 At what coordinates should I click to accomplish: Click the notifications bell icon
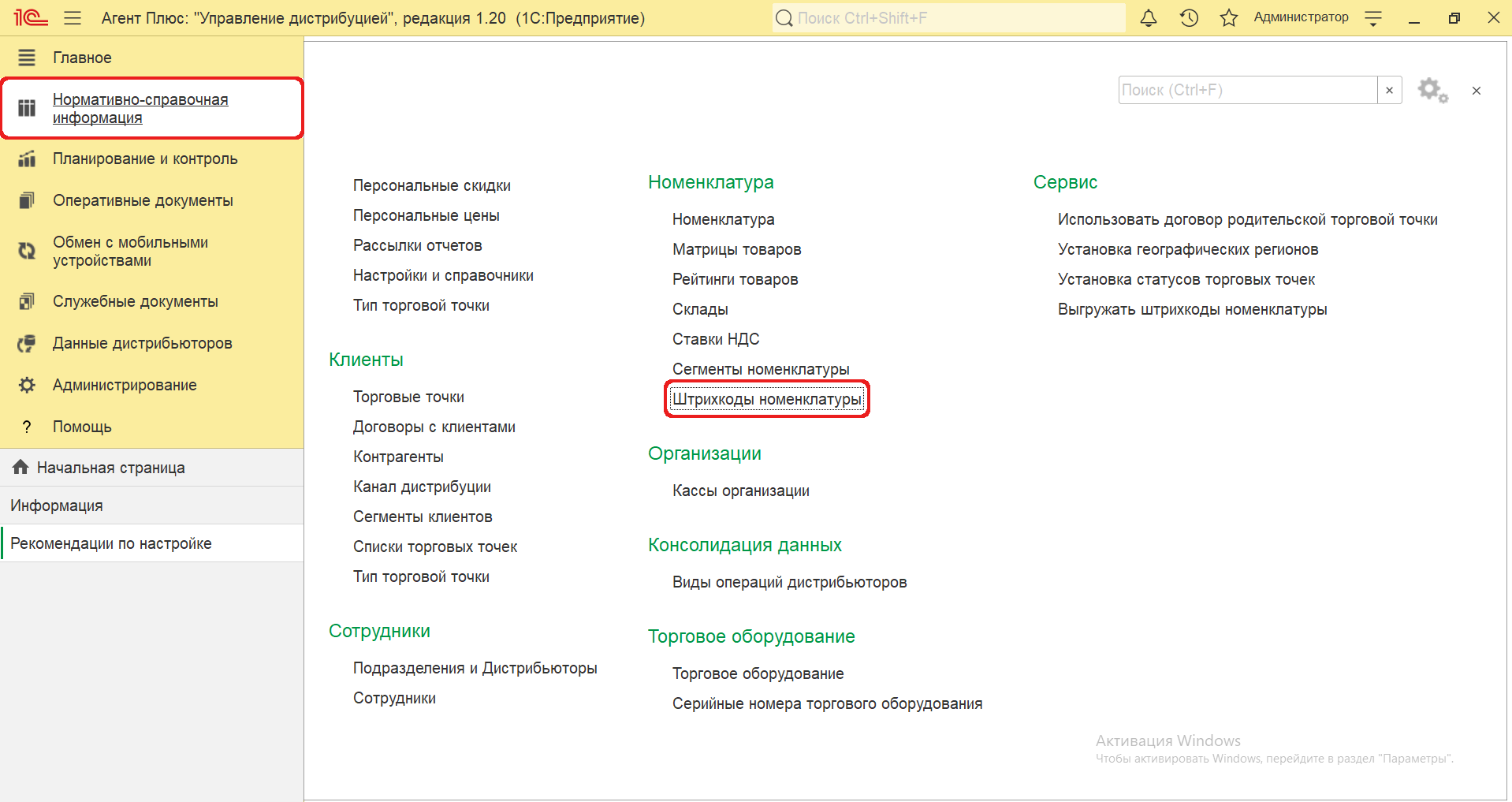pos(1149,18)
